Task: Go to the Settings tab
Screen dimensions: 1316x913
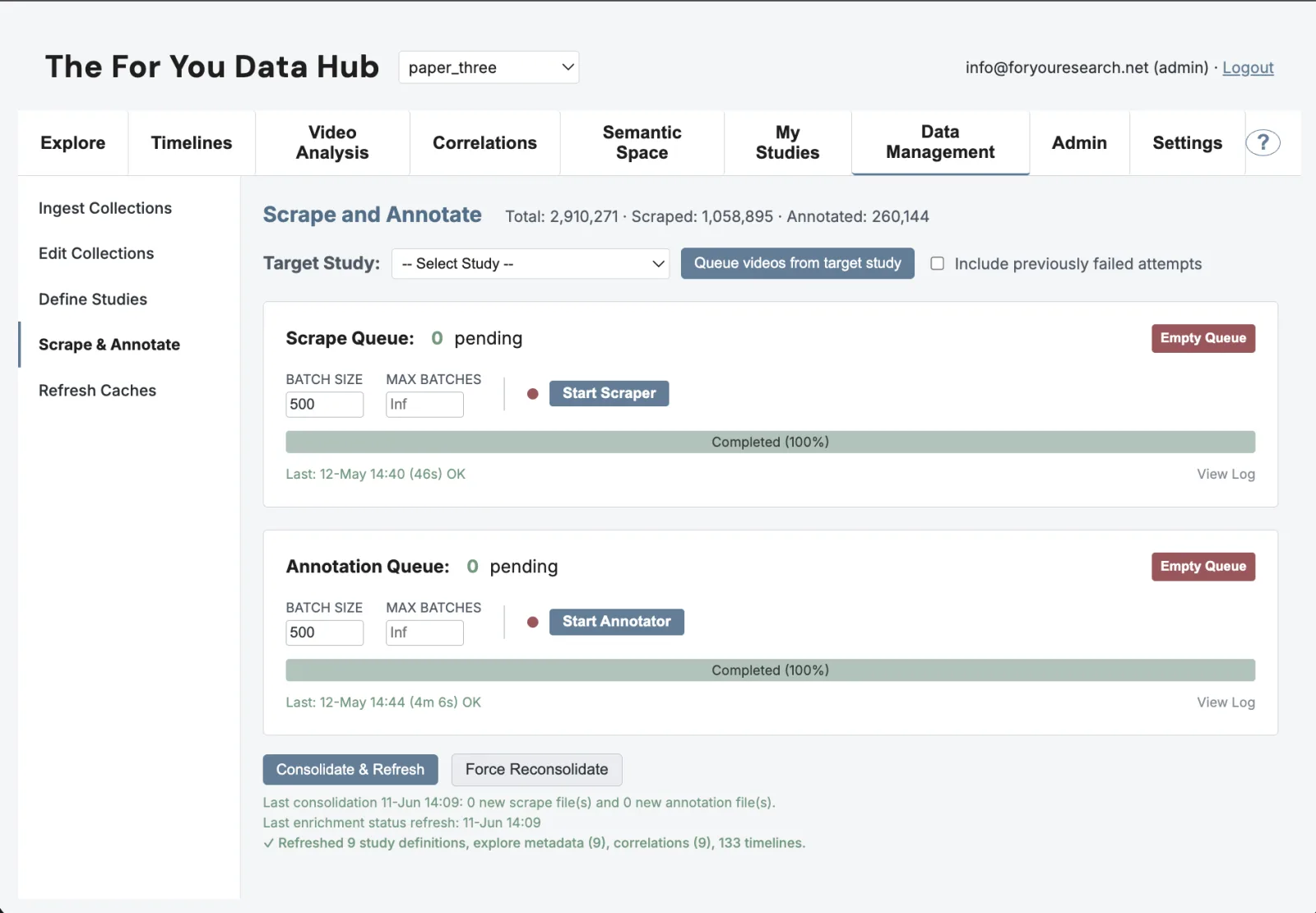Action: [1187, 143]
